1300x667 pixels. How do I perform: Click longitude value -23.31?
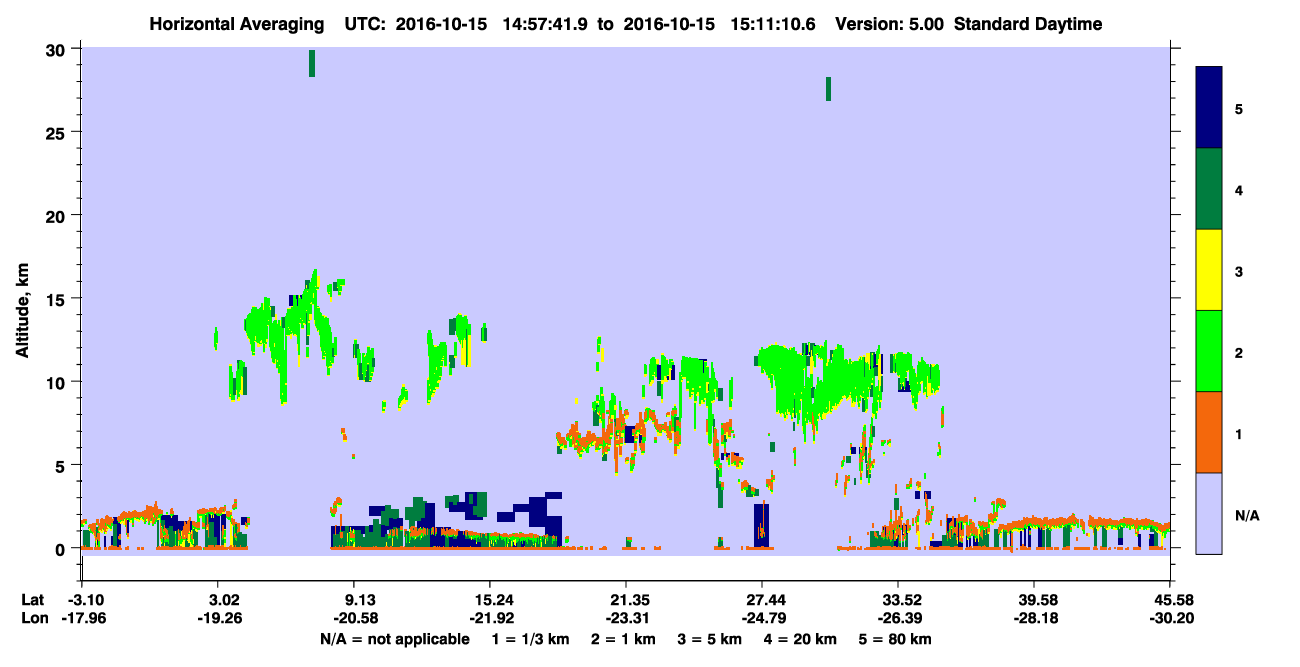(626, 619)
